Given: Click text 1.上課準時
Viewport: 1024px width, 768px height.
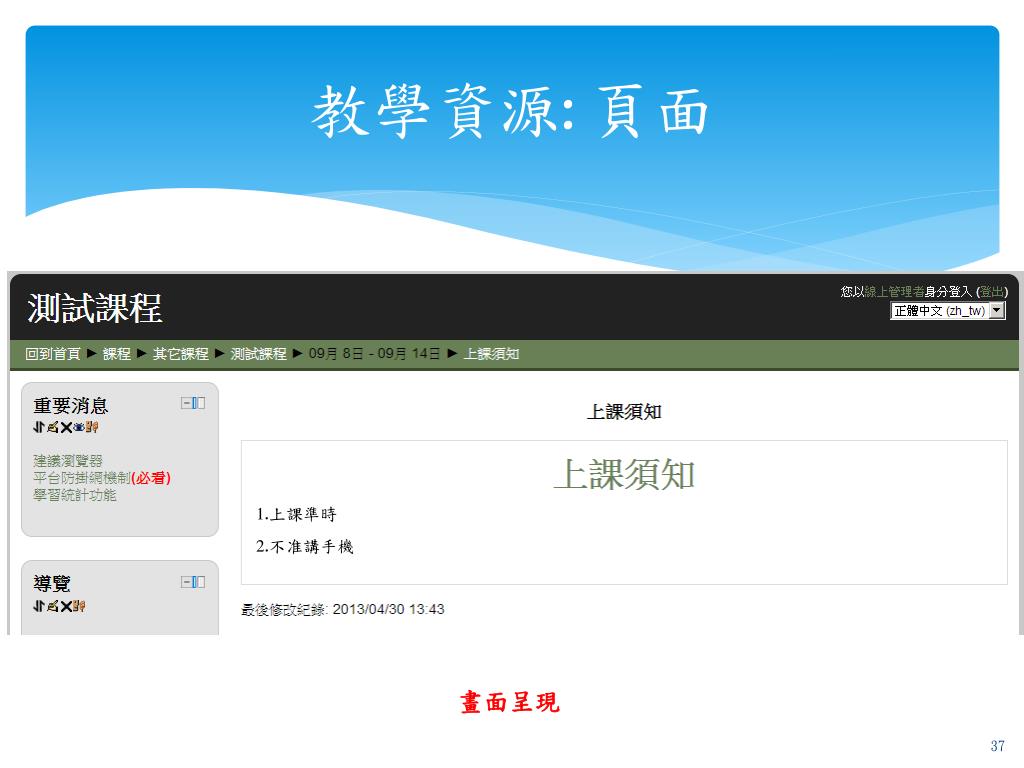Looking at the screenshot, I should pyautogui.click(x=296, y=515).
